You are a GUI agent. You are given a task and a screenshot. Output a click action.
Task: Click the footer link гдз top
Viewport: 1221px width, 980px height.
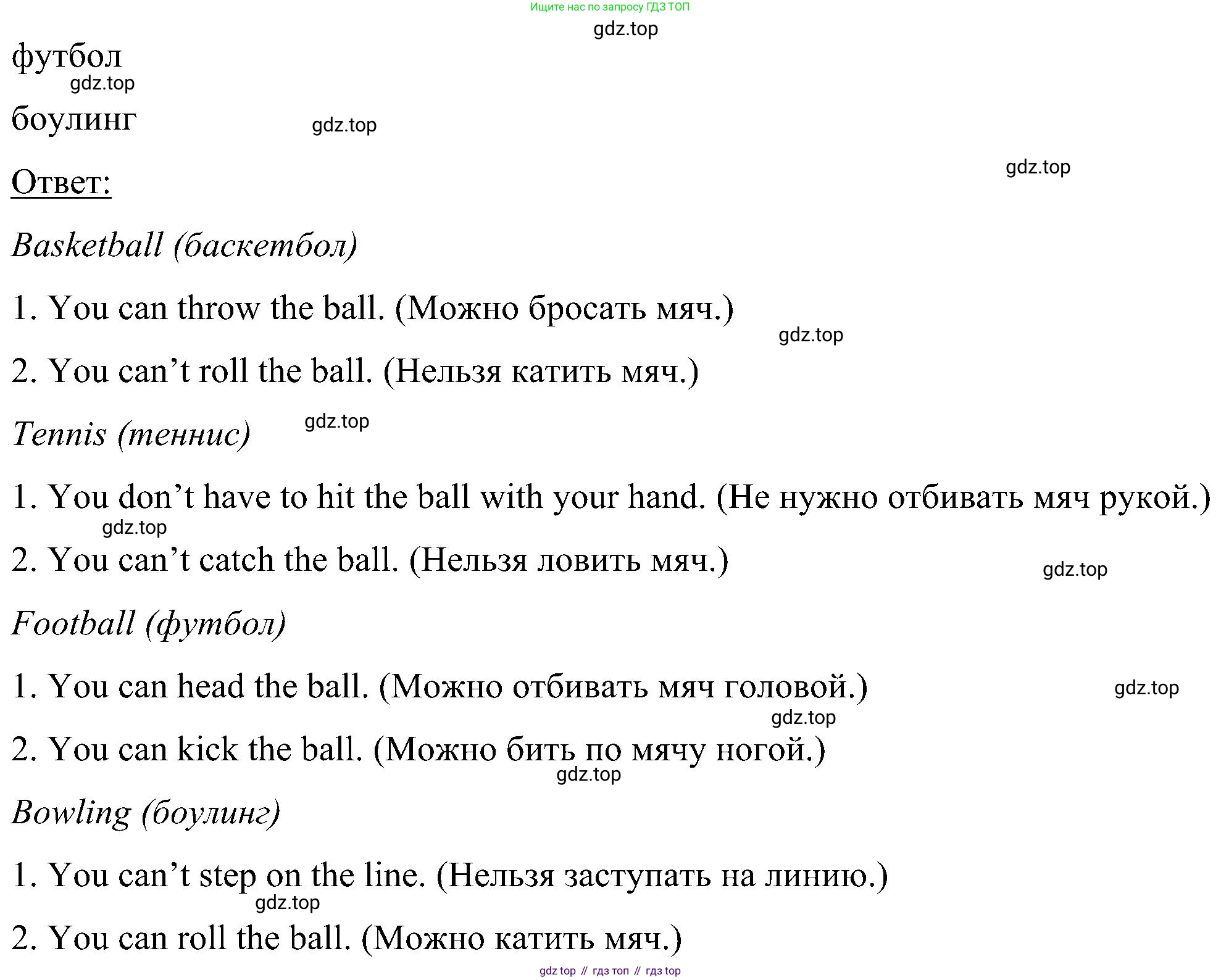click(x=663, y=971)
